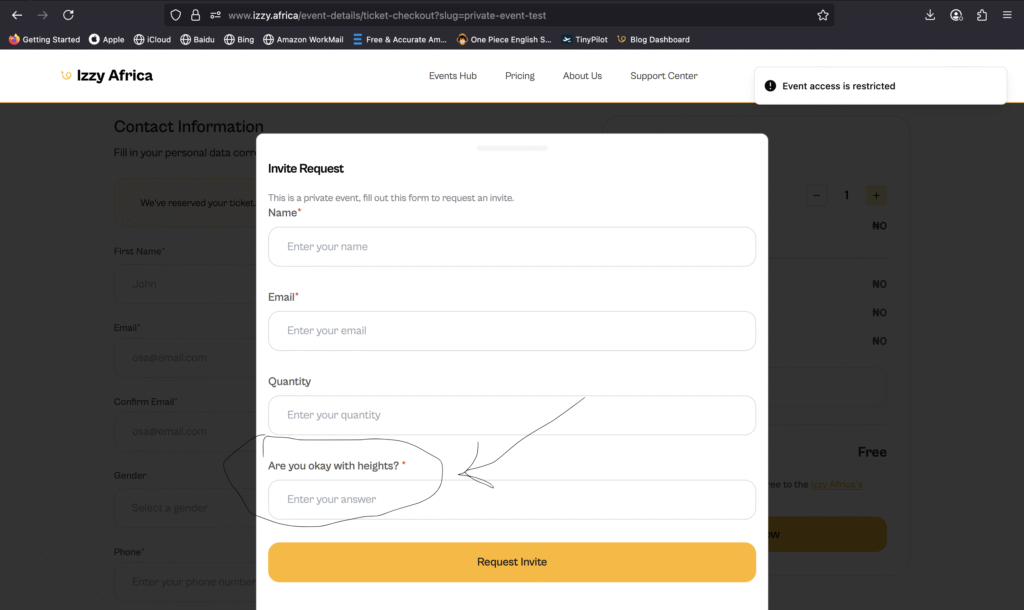Open the Support Center nav link
Viewport: 1024px width, 610px height.
click(x=664, y=76)
